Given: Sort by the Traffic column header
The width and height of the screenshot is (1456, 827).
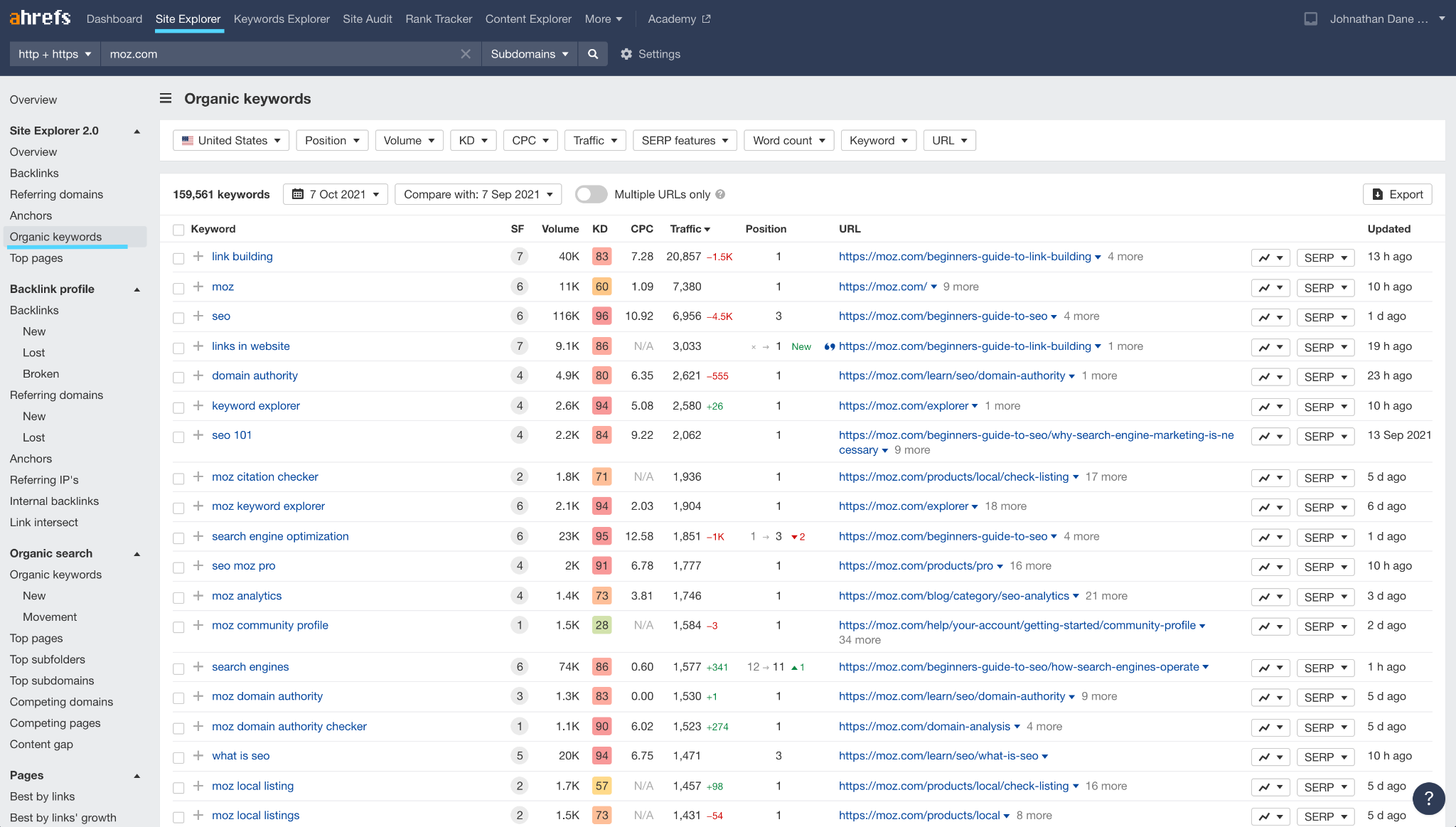Looking at the screenshot, I should pos(690,229).
